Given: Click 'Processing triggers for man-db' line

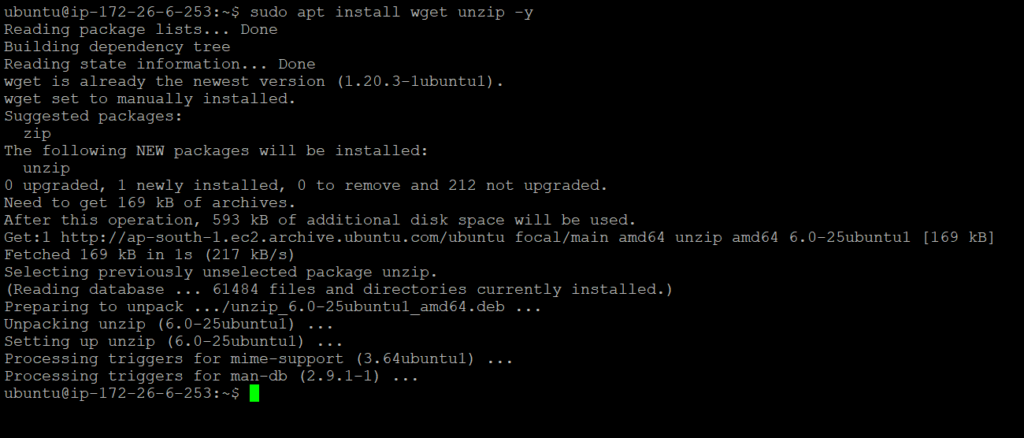Looking at the screenshot, I should coord(211,376).
